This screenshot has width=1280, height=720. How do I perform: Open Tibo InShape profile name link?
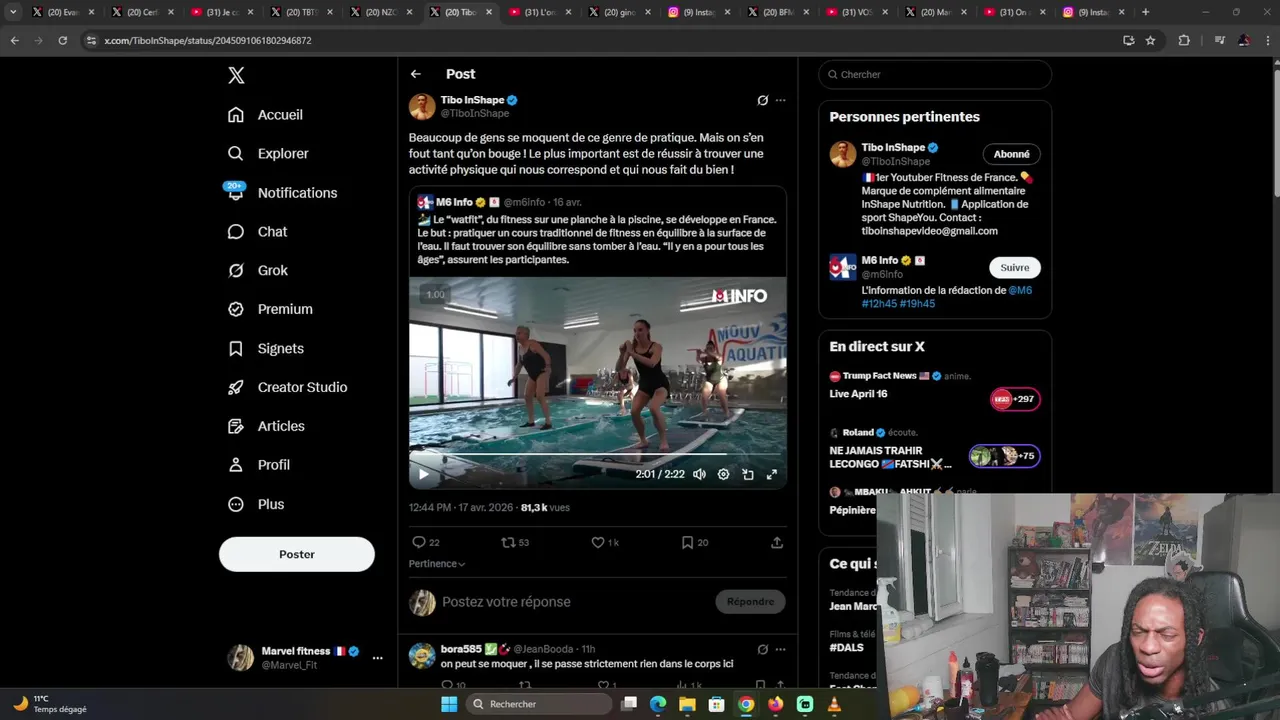(472, 100)
